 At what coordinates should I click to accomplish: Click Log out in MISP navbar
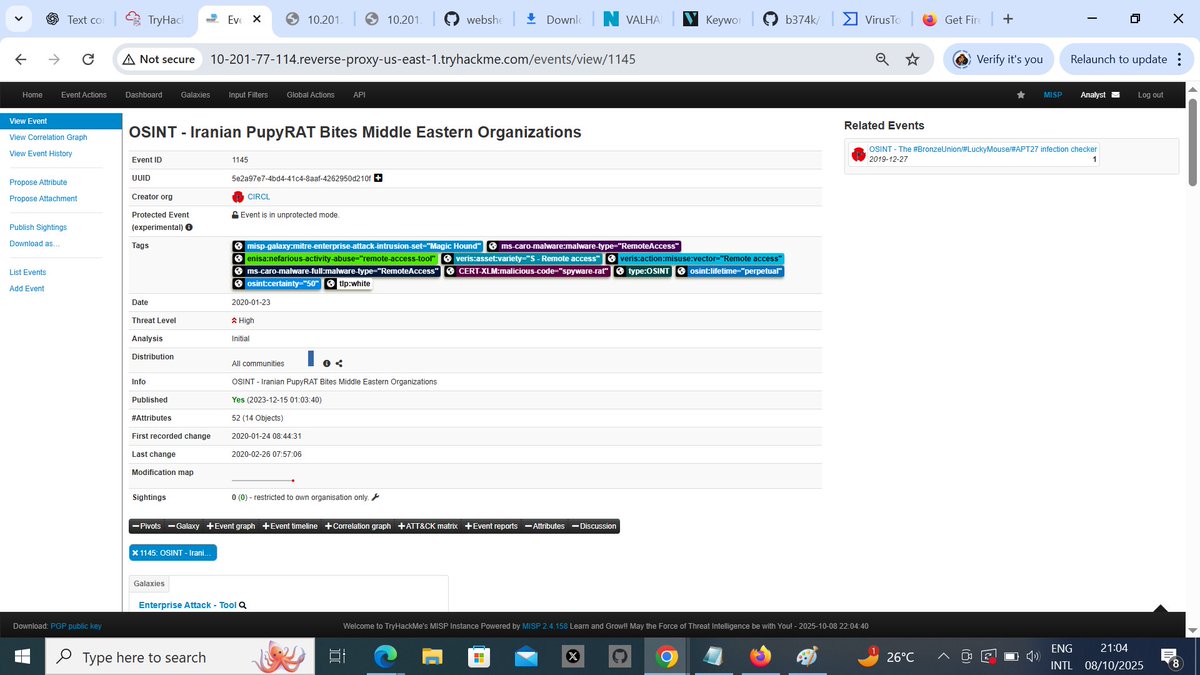pos(1150,95)
